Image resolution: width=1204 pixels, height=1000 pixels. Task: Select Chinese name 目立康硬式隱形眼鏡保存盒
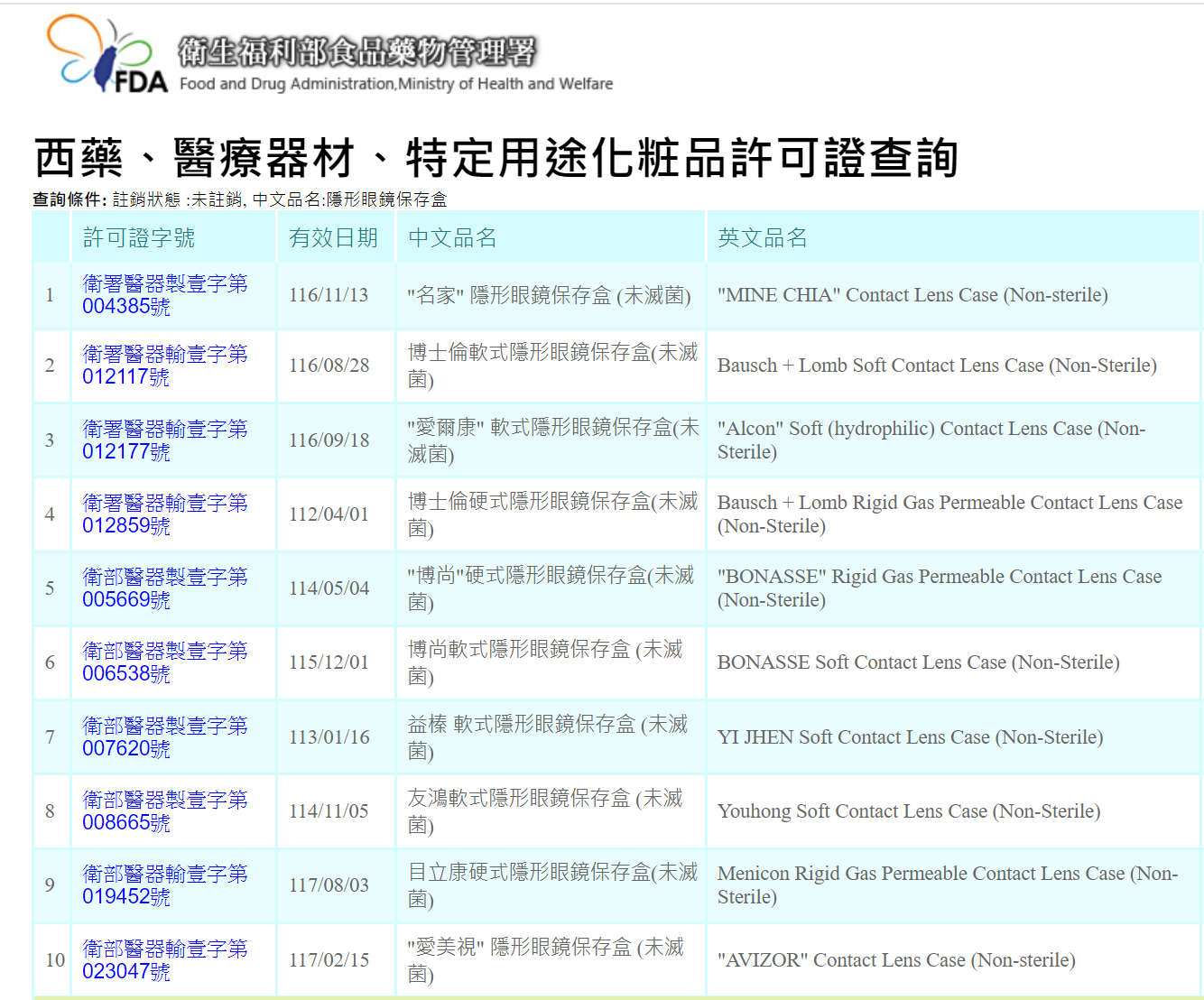tap(553, 885)
